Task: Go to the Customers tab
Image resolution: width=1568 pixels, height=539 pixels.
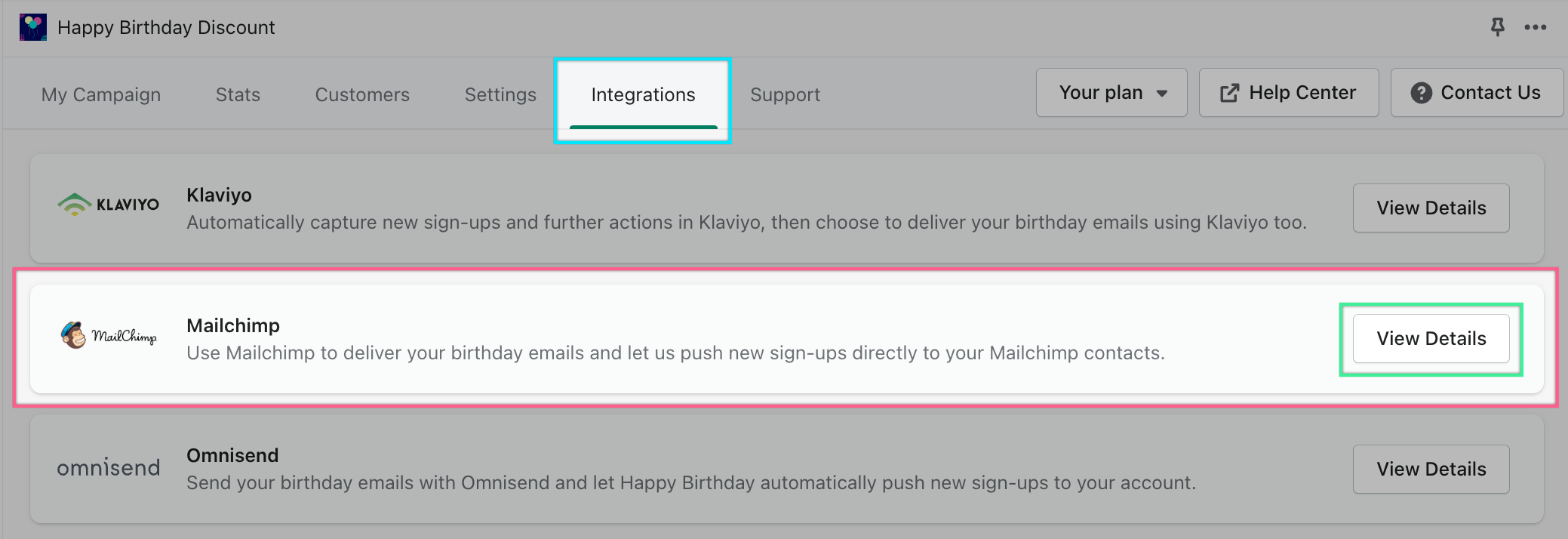Action: tap(362, 95)
